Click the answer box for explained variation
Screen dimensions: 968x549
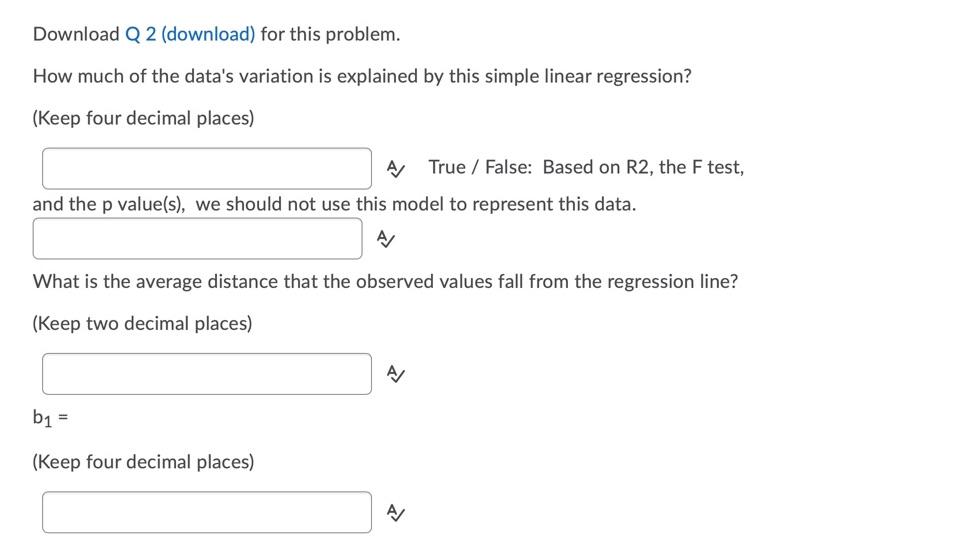206,168
